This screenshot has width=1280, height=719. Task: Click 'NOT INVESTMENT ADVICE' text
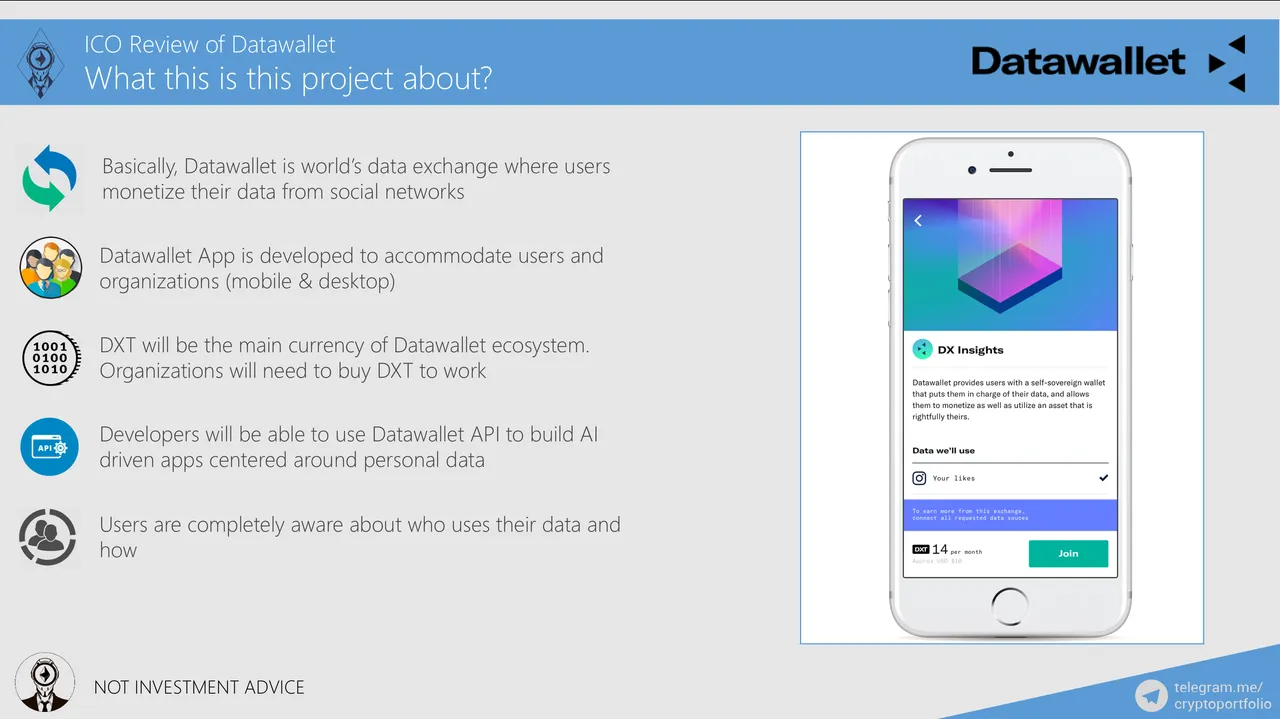pyautogui.click(x=199, y=687)
